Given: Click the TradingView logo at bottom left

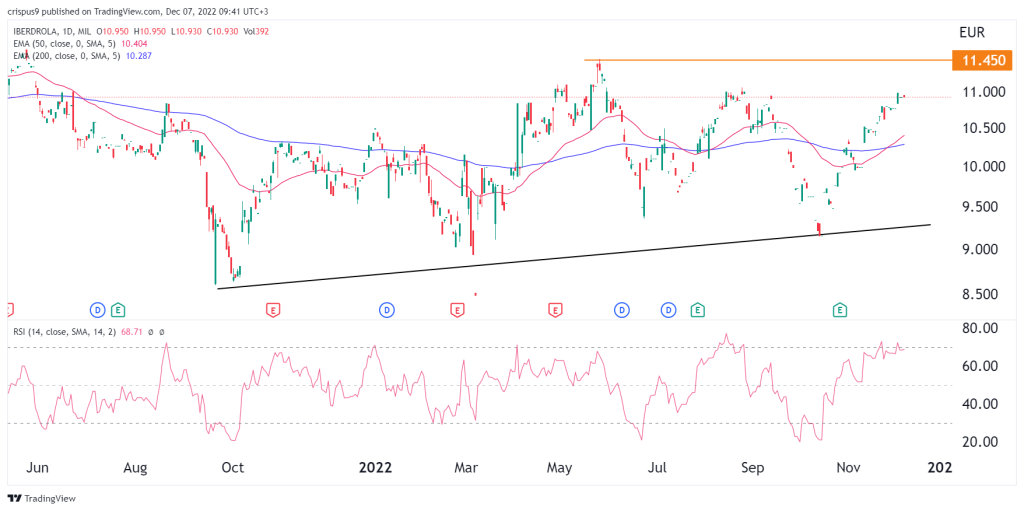Looking at the screenshot, I should [x=42, y=498].
